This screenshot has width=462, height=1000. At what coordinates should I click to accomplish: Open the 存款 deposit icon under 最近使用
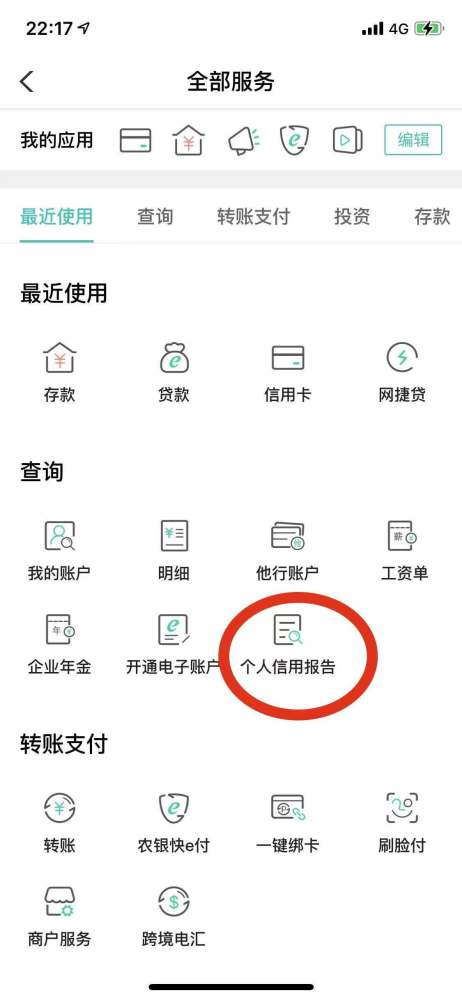click(59, 357)
